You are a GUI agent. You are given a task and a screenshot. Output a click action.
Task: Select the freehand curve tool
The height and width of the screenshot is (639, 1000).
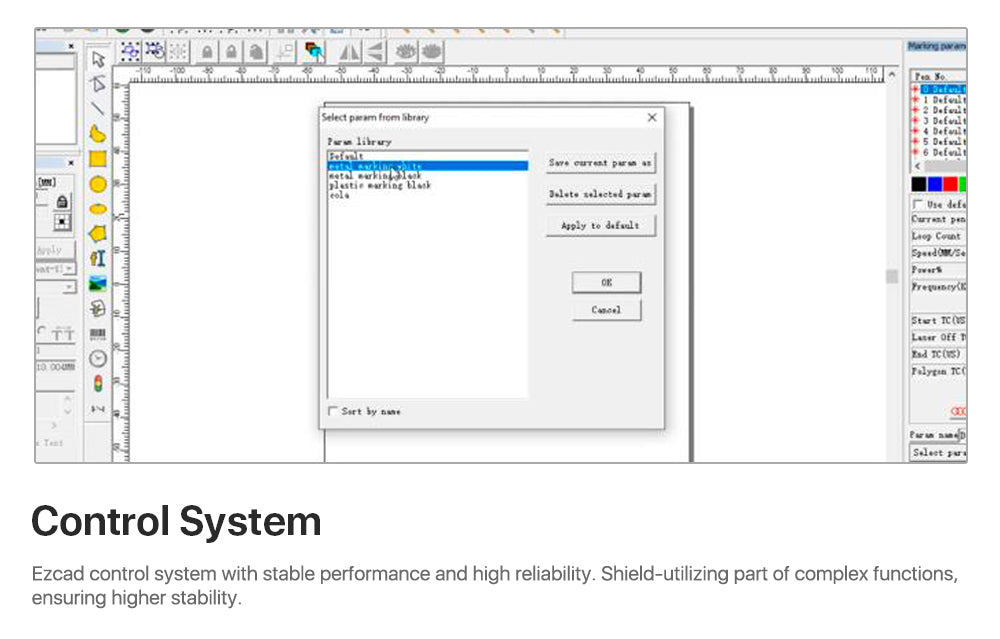tap(98, 134)
